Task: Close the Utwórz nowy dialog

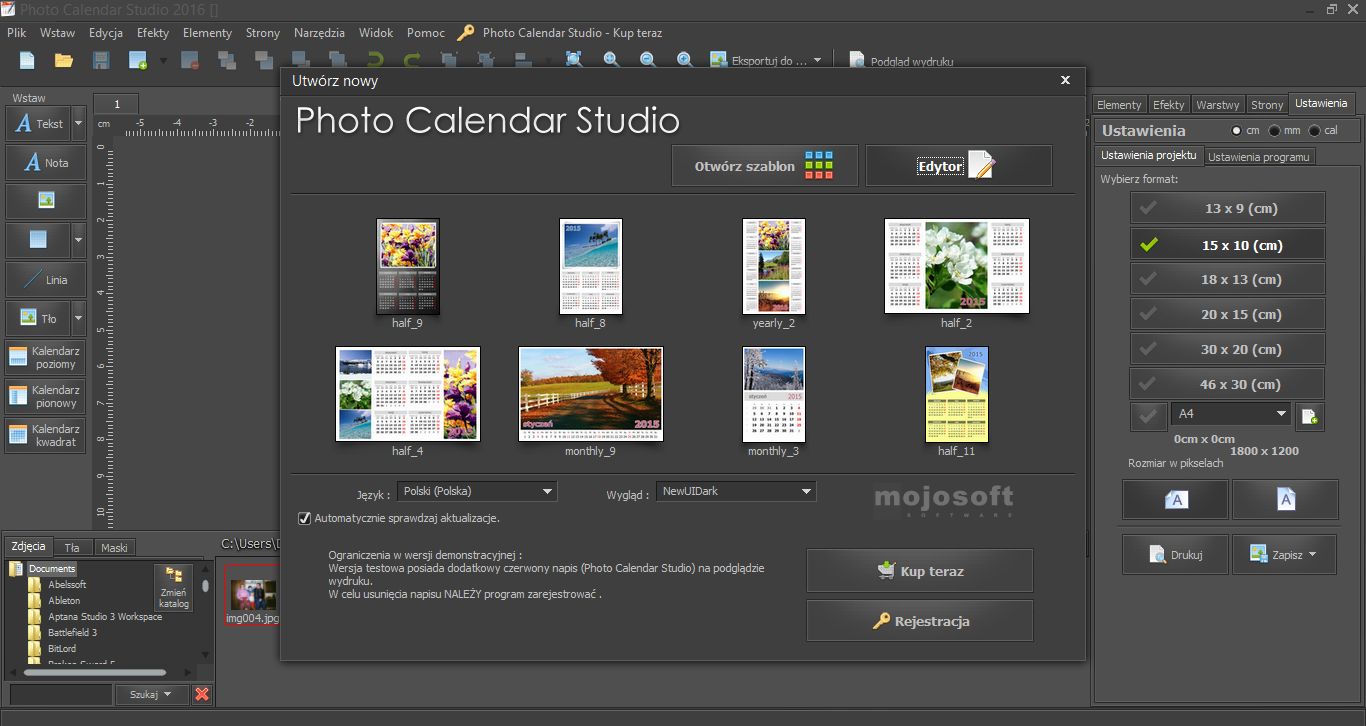Action: [1065, 80]
